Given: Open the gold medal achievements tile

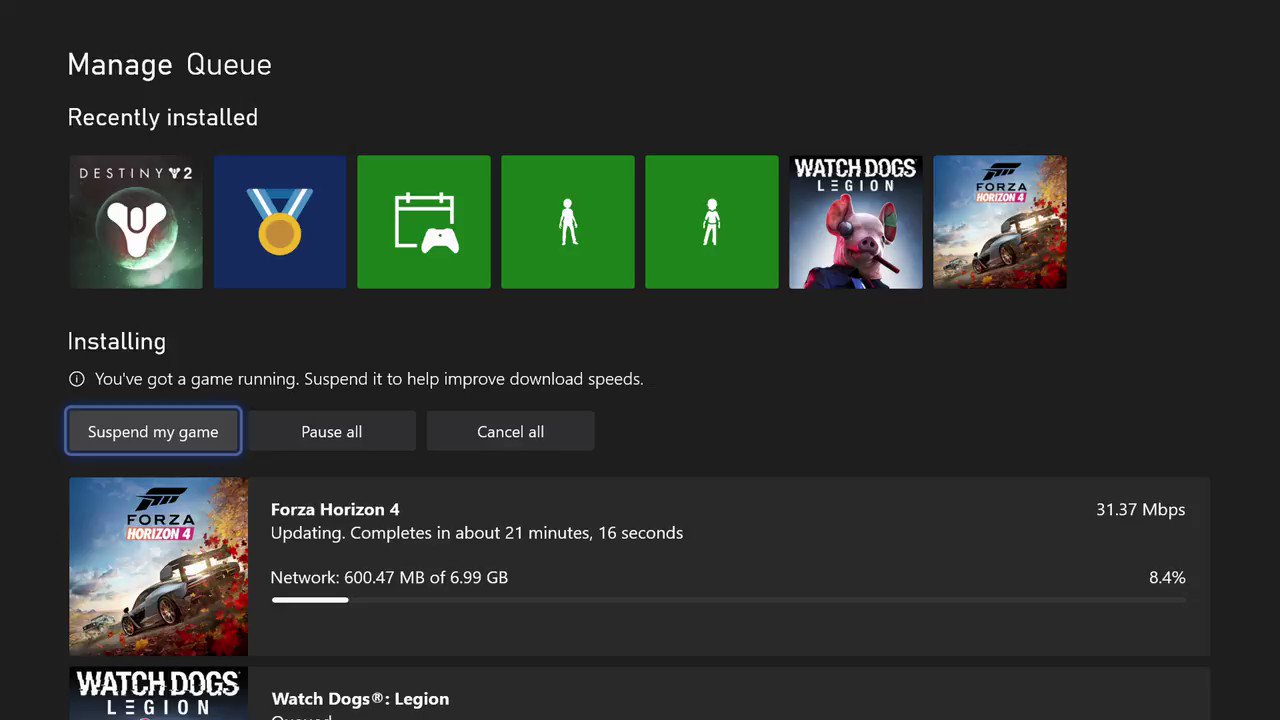Looking at the screenshot, I should (280, 222).
